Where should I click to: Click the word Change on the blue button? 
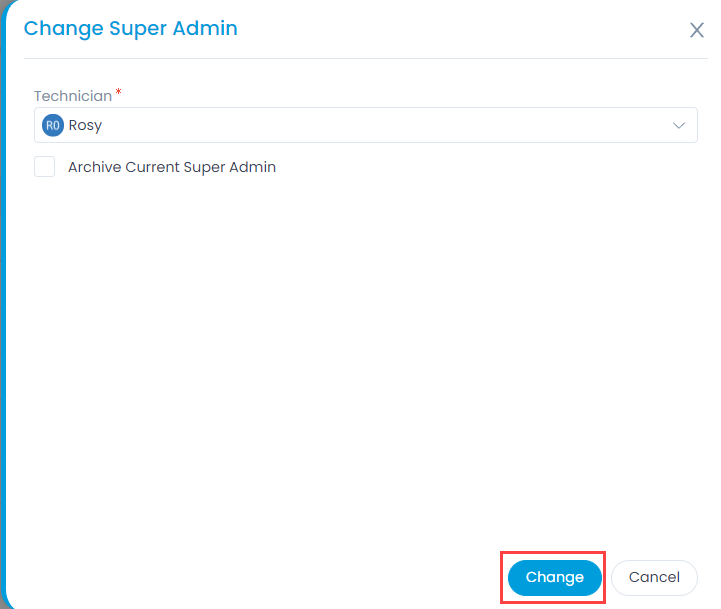[555, 577]
